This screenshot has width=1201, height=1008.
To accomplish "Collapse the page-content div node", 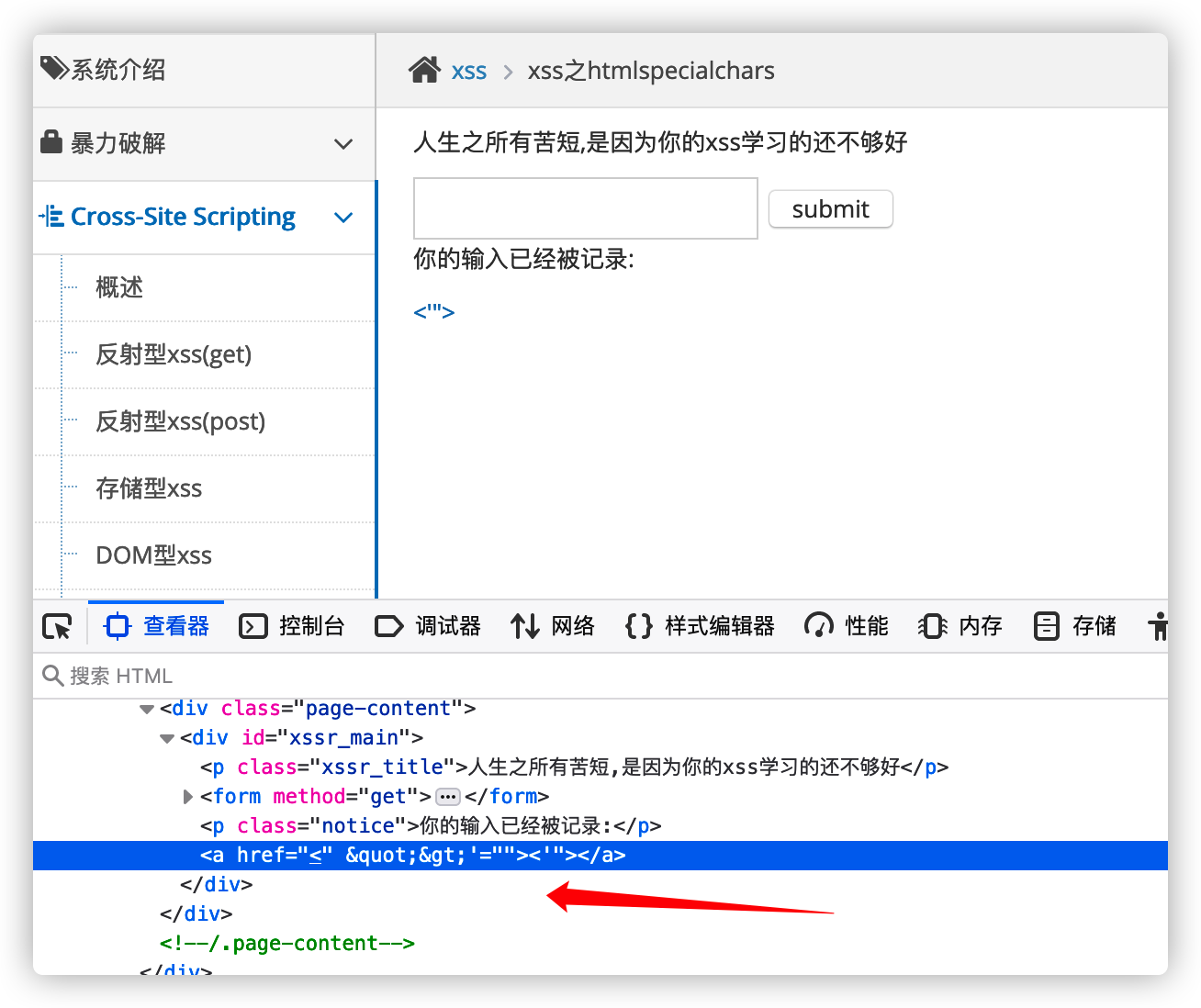I will coord(147,709).
